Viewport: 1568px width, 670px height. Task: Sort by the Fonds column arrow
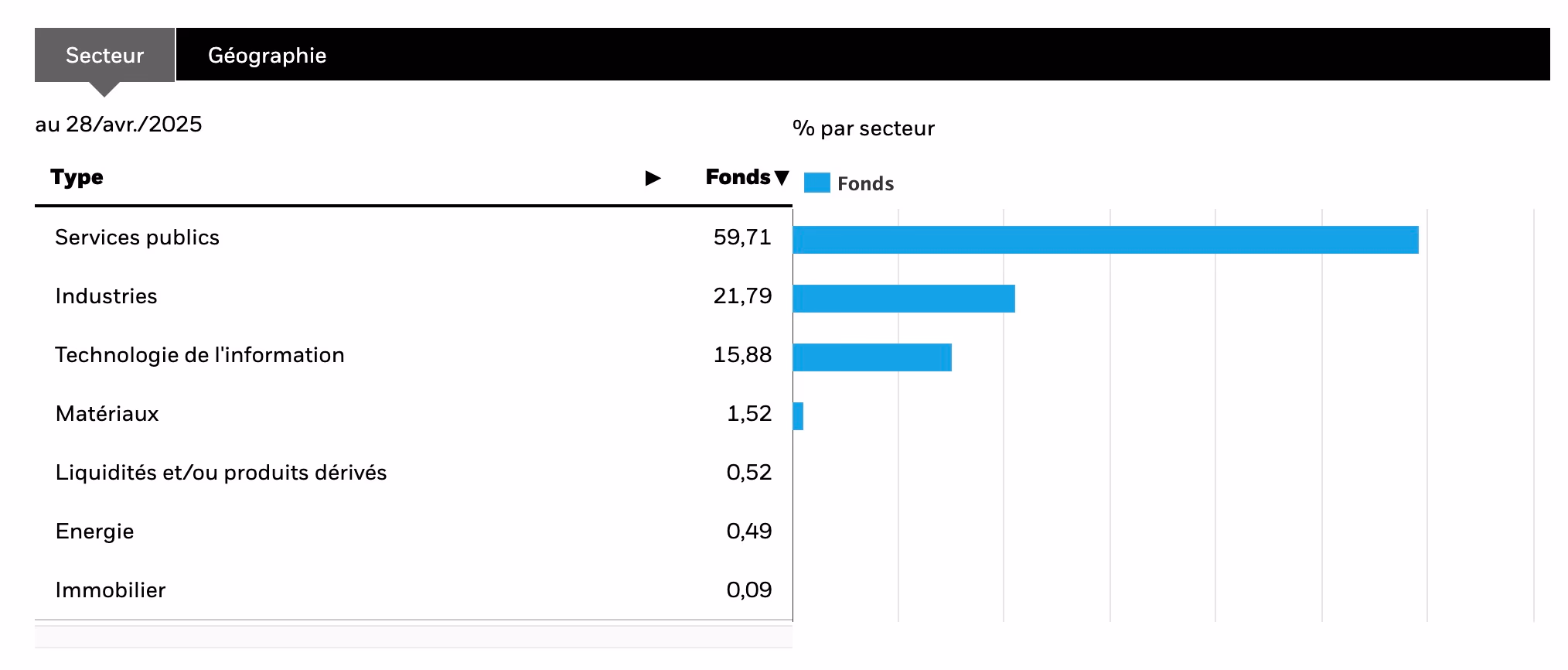(782, 178)
